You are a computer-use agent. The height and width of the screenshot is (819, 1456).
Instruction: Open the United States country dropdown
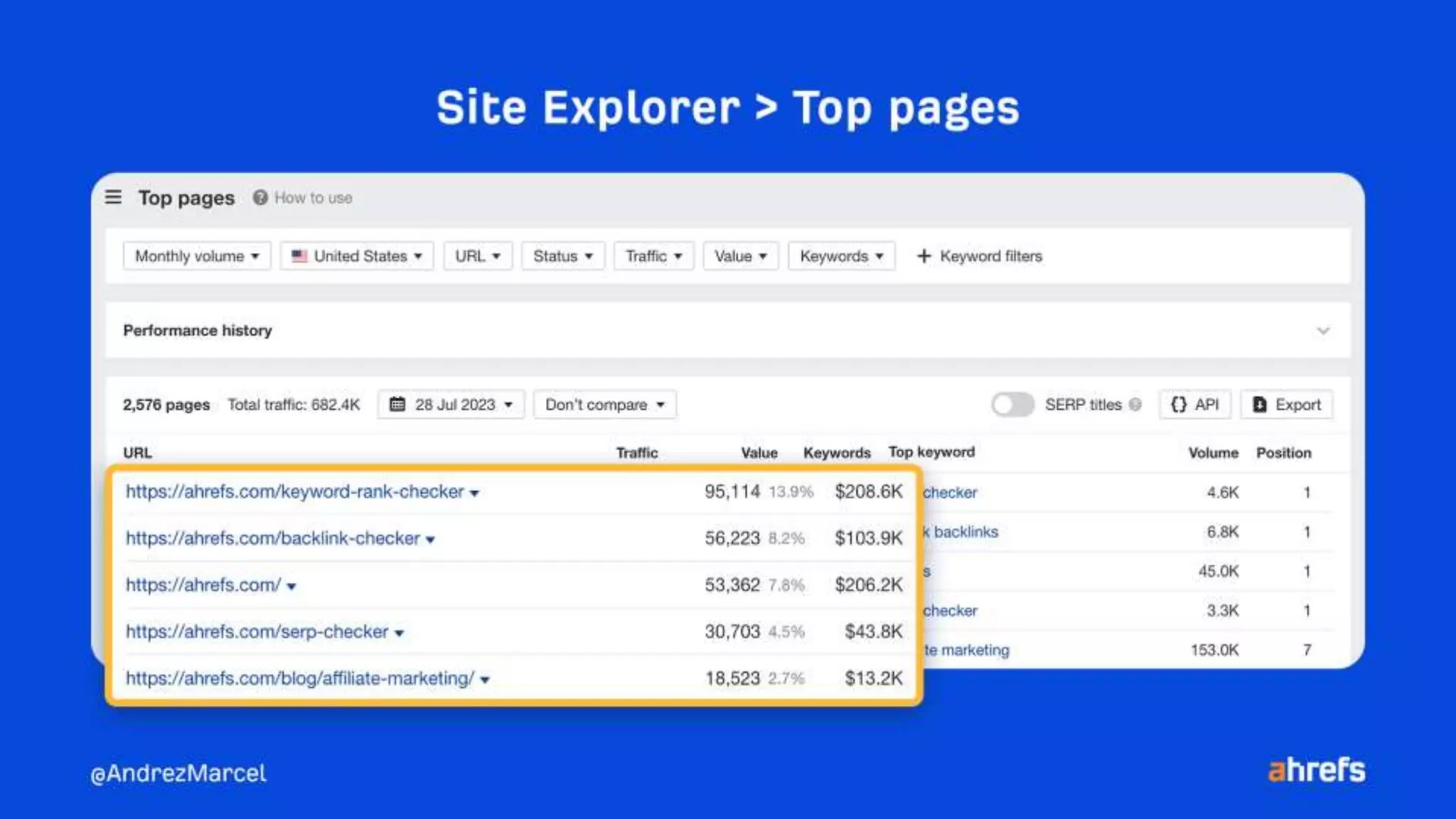(x=357, y=256)
